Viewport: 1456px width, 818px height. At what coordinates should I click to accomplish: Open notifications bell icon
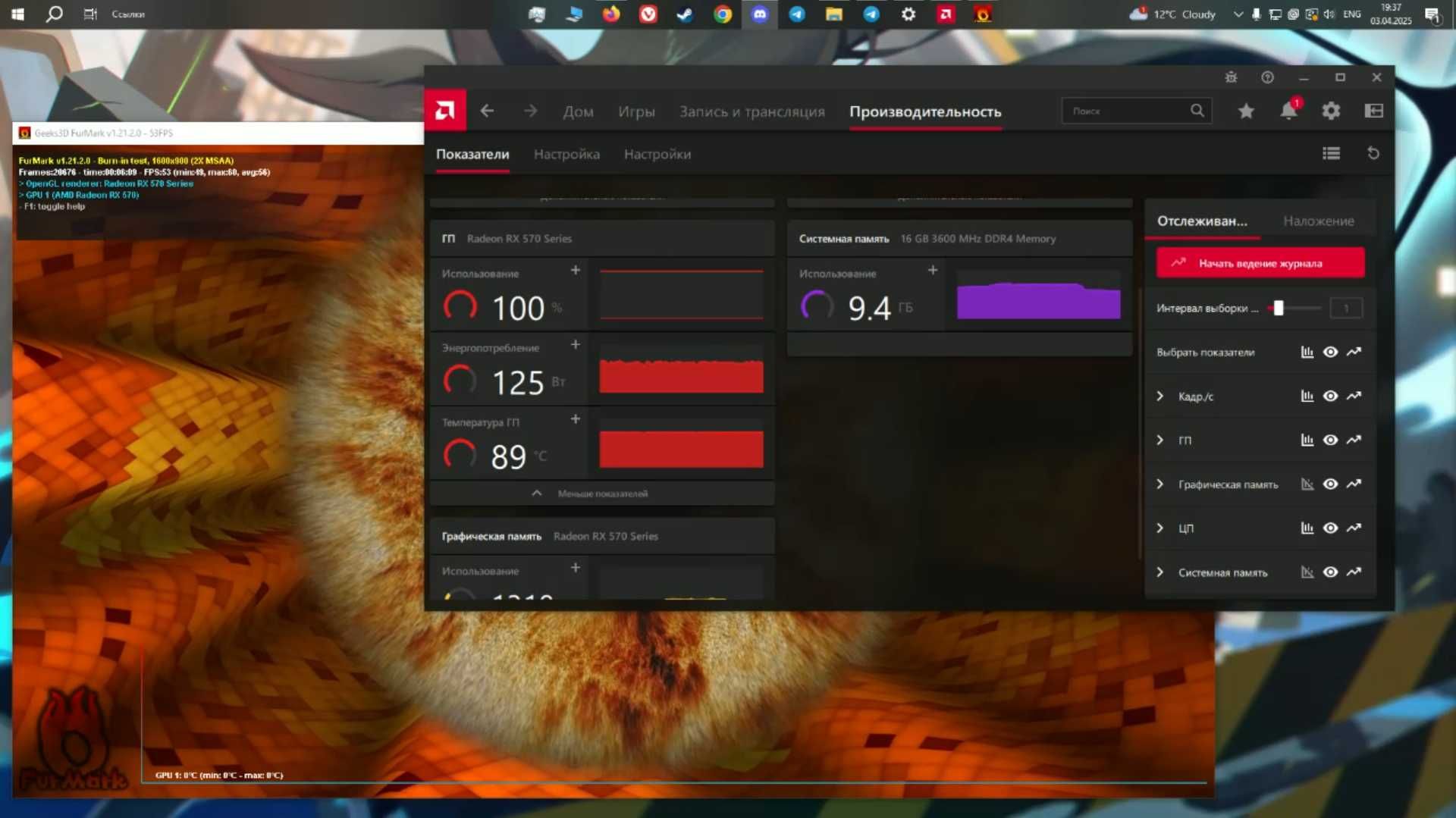(1288, 111)
